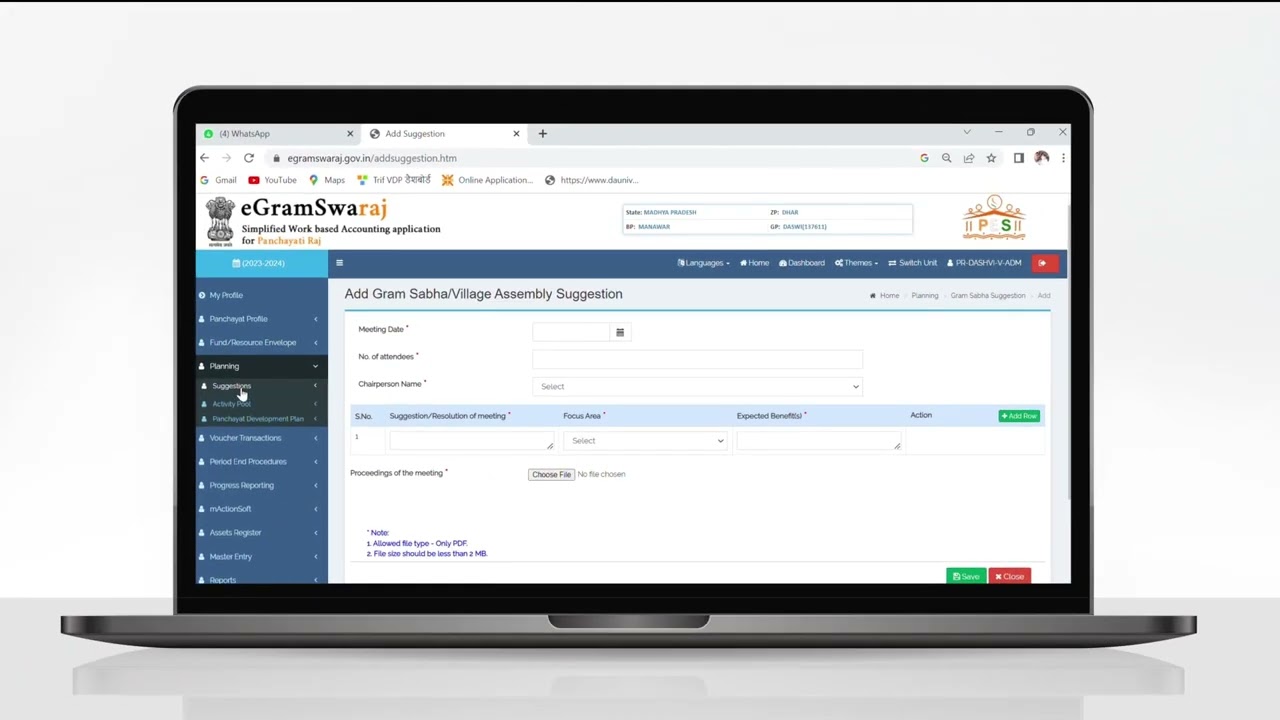Expand mActionSoft sidebar menu
Viewport: 1280px width, 720px height.
(x=261, y=509)
